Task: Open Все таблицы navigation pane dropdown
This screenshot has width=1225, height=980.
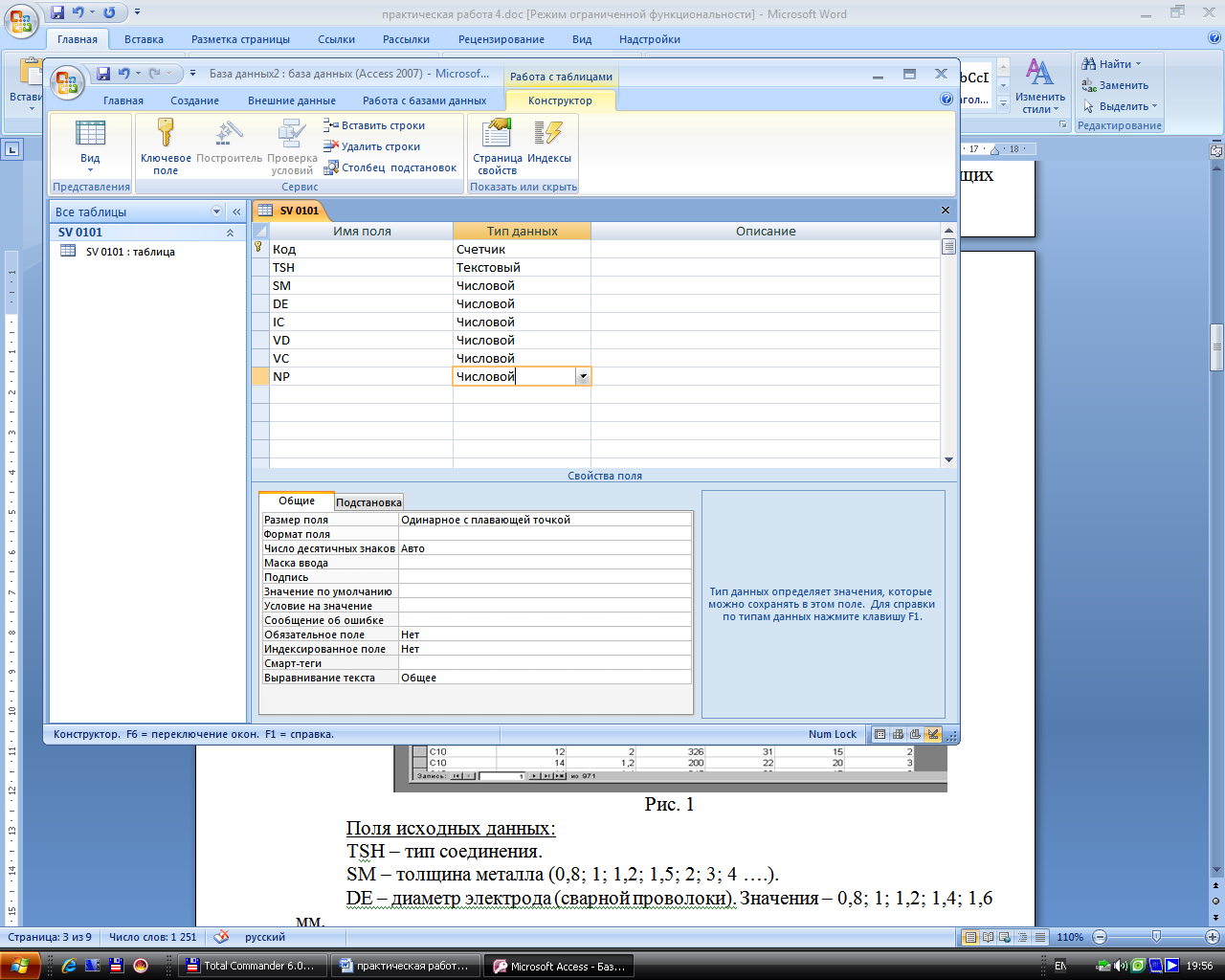Action: point(216,212)
